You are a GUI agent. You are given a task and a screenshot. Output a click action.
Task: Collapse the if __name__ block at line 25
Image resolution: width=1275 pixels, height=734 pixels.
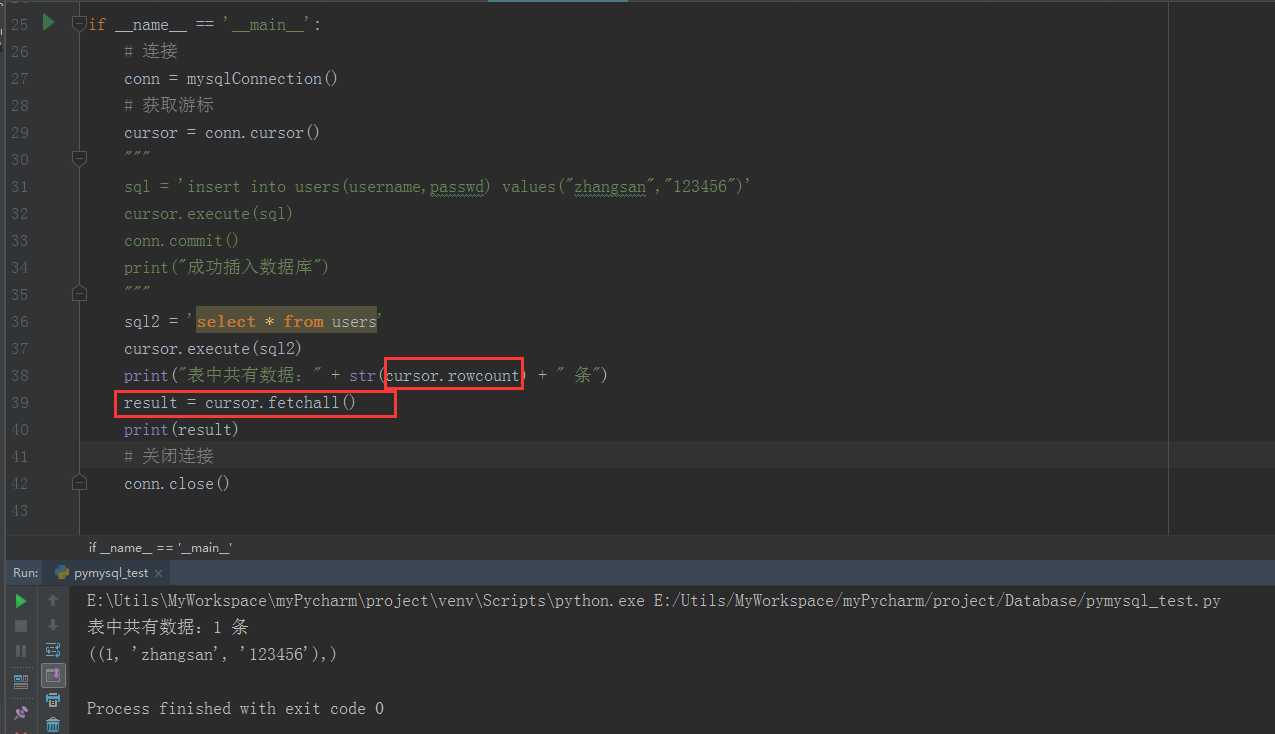point(79,23)
